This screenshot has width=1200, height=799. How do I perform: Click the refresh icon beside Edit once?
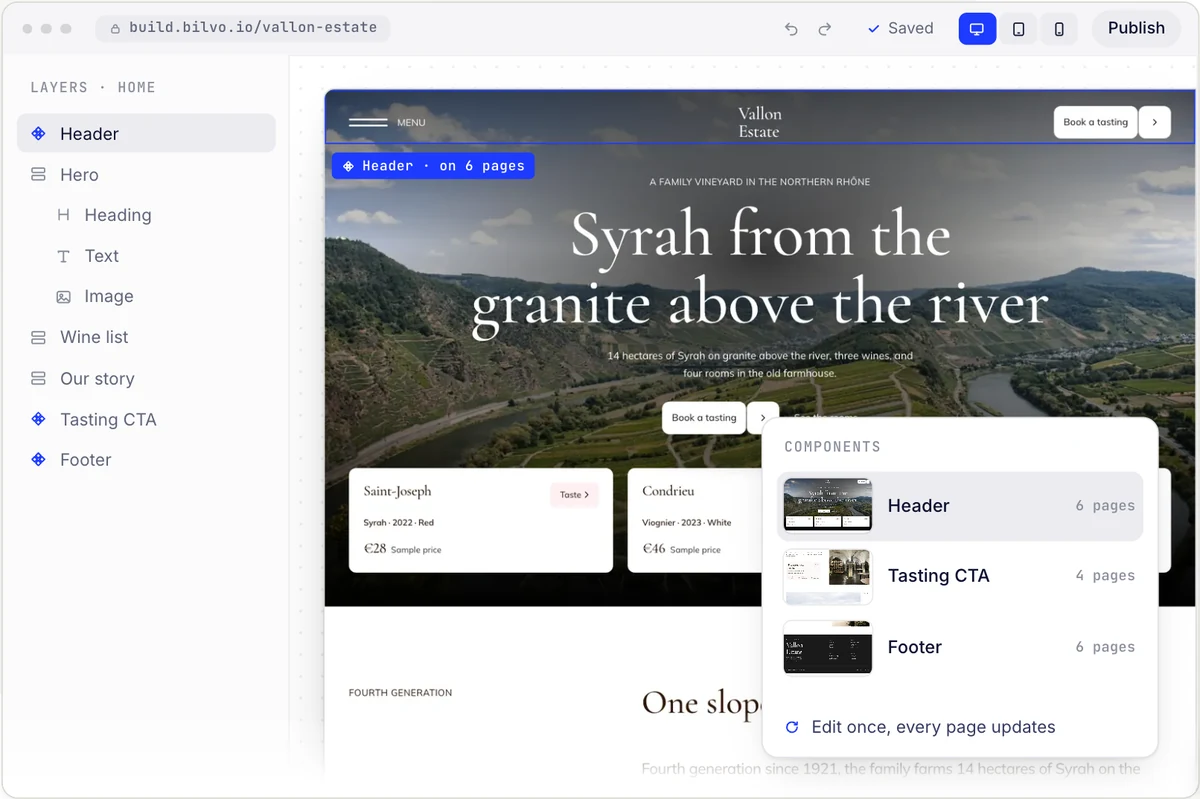792,727
